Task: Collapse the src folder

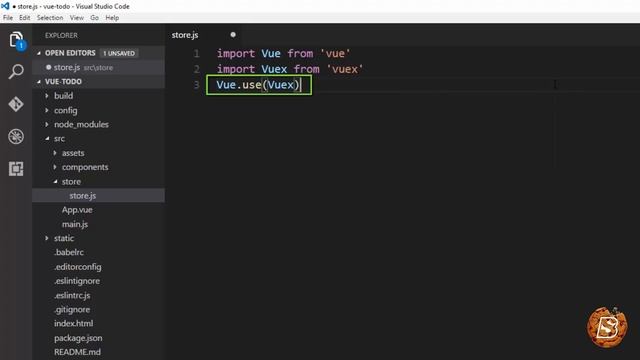Action: coord(47,138)
